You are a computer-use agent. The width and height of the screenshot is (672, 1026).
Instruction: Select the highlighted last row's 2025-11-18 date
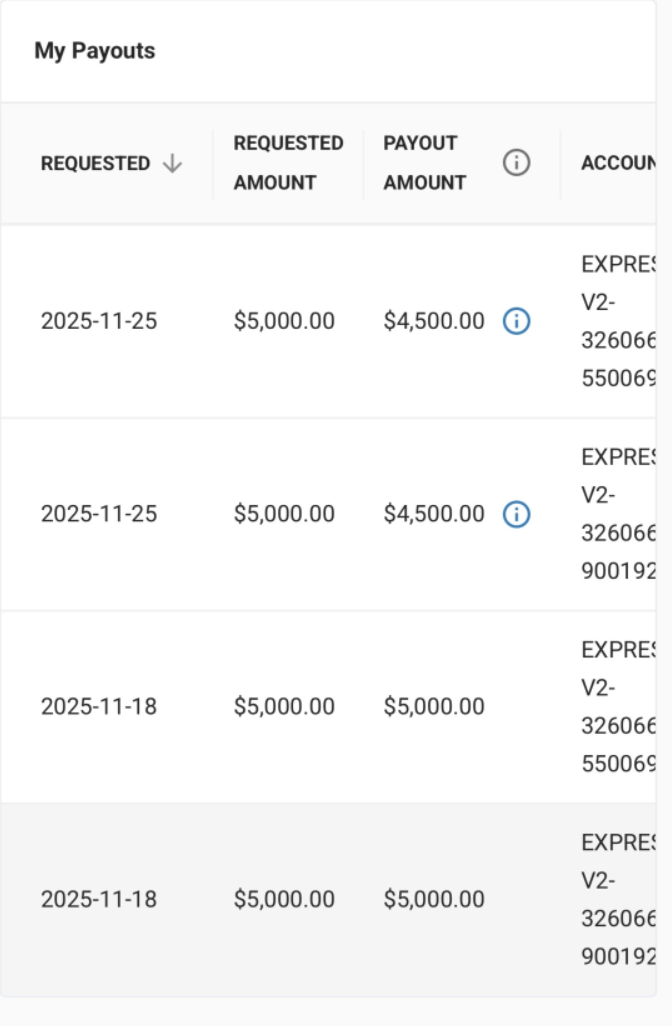pyautogui.click(x=99, y=899)
